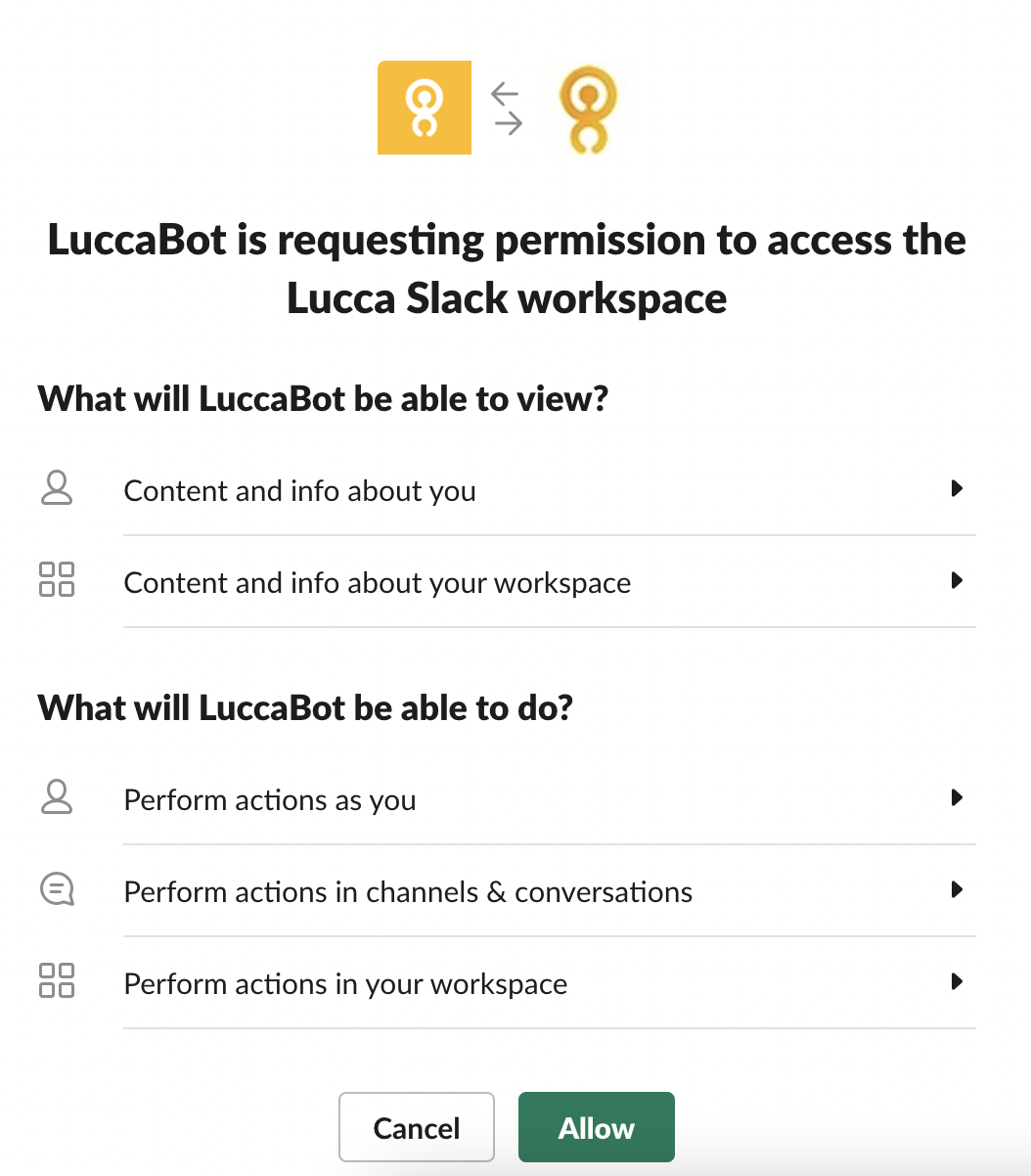Allow LuccaBot access with green button
Image resolution: width=1031 pixels, height=1176 pixels.
[597, 1127]
